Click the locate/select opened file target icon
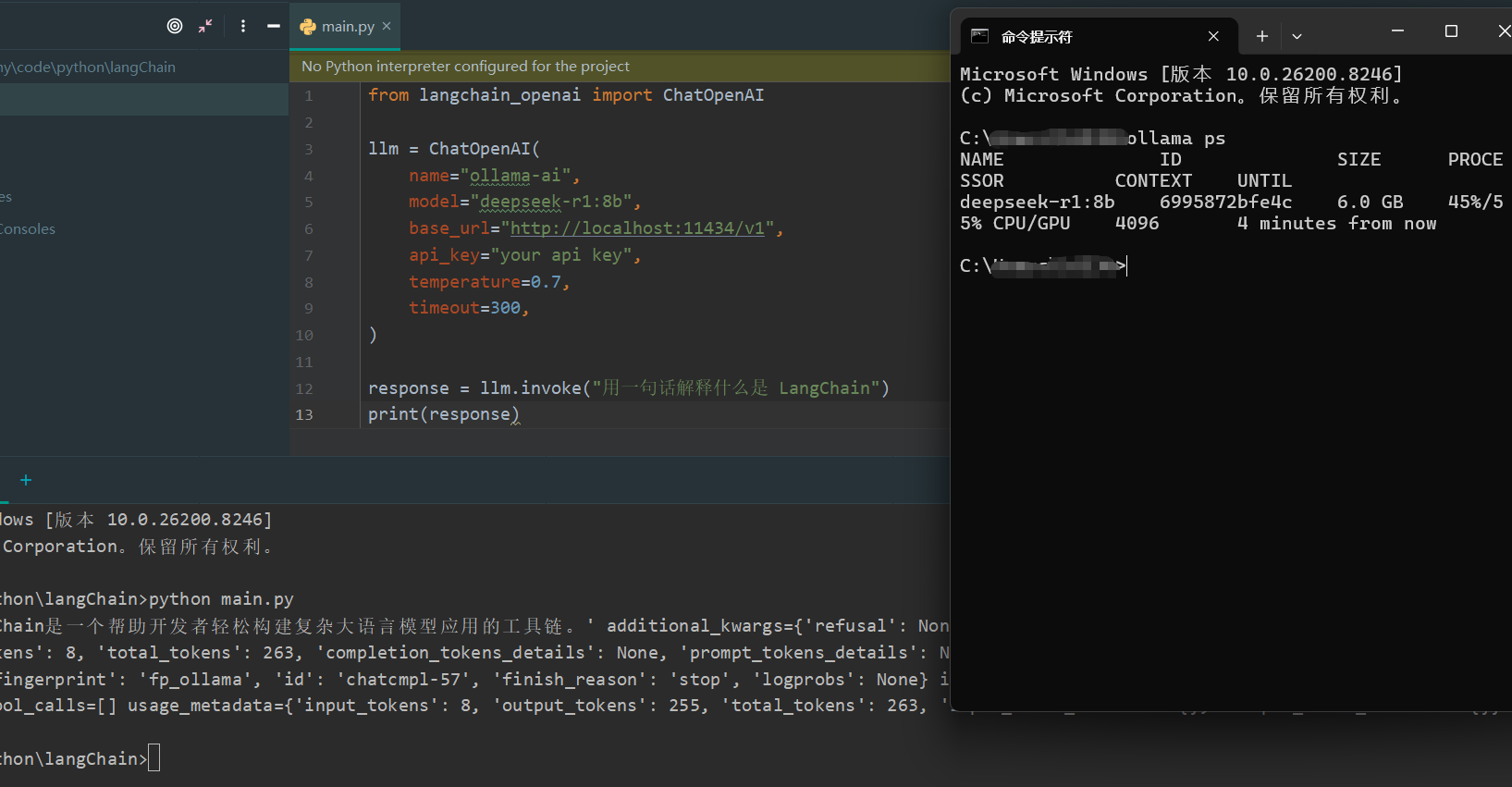The width and height of the screenshot is (1512, 787). coord(175,26)
